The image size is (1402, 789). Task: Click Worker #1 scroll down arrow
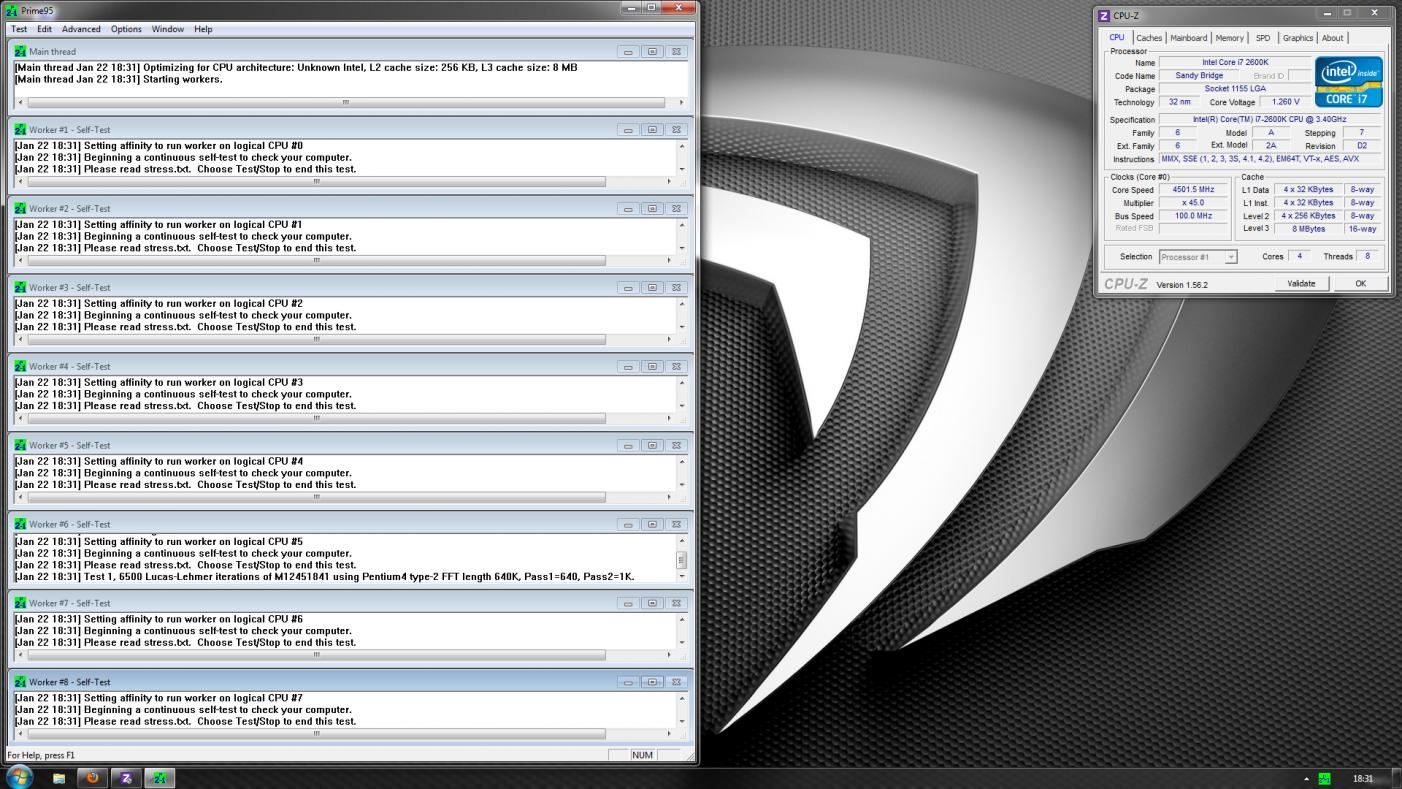click(x=682, y=169)
